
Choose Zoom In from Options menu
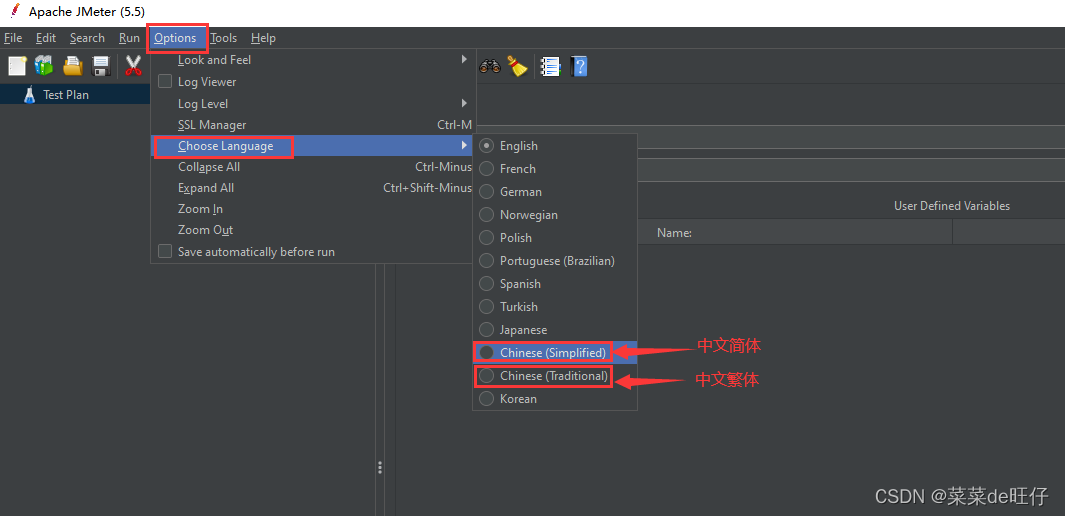[x=313, y=209]
